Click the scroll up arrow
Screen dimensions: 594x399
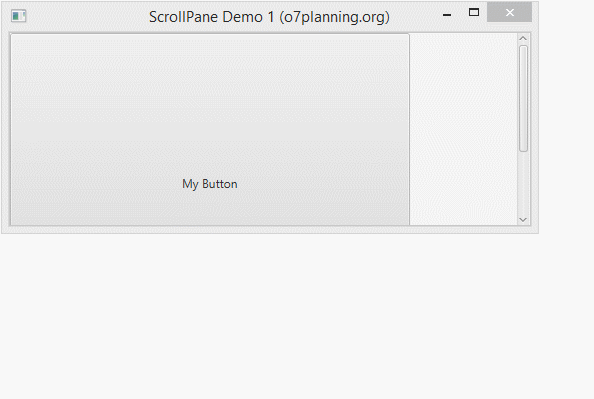(523, 39)
